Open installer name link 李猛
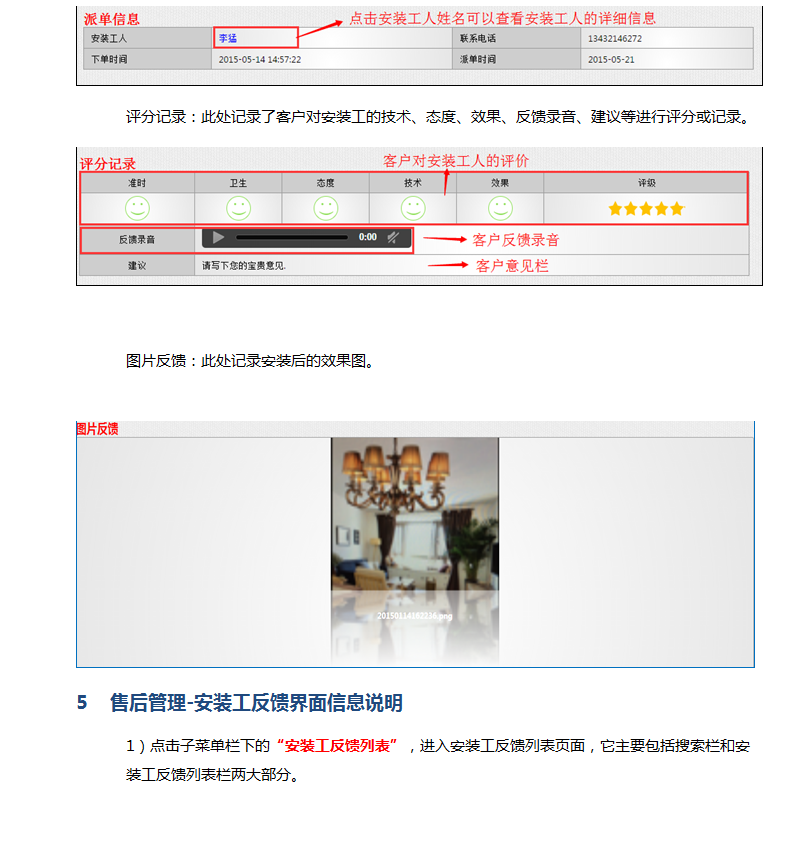 228,38
